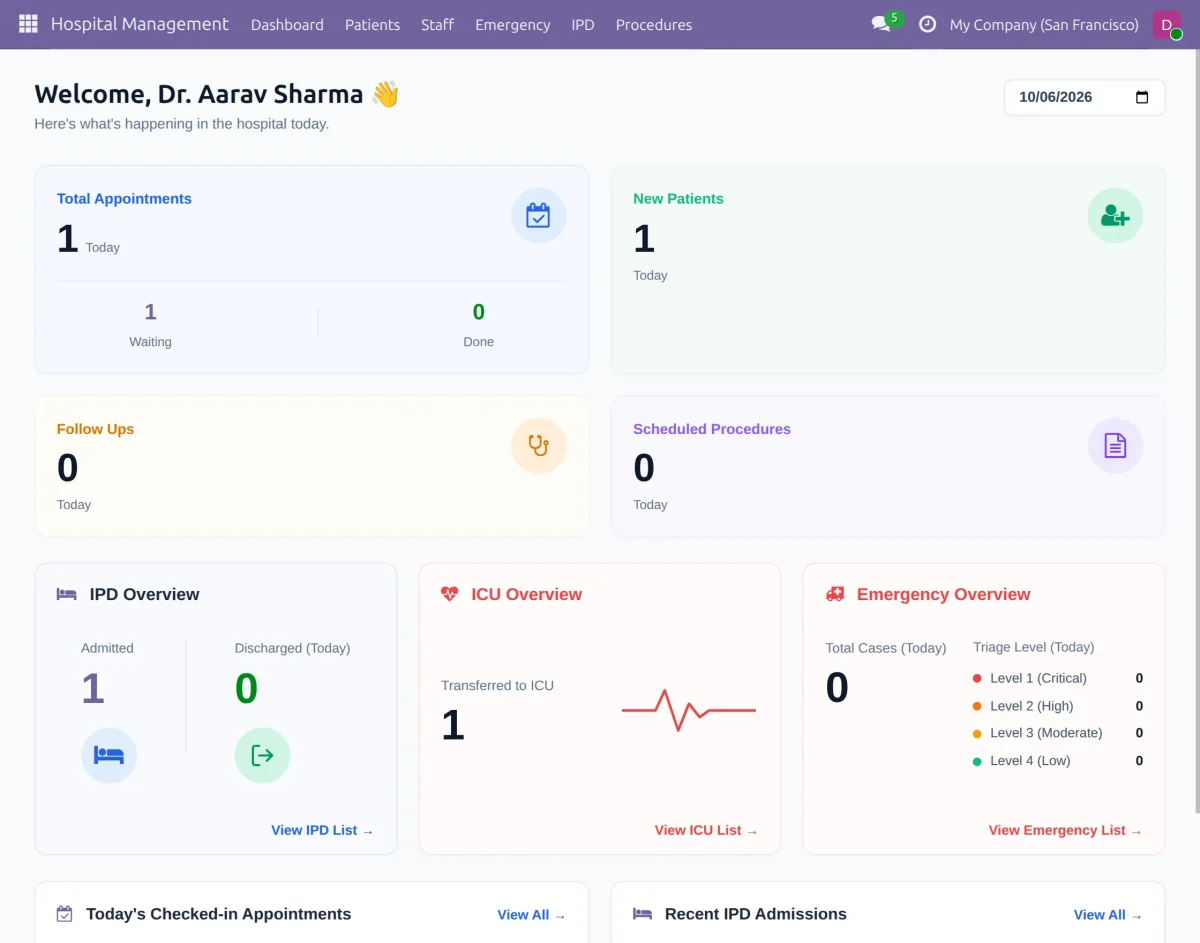This screenshot has width=1200, height=943.
Task: Click View All for checked-in appointments
Action: point(531,915)
